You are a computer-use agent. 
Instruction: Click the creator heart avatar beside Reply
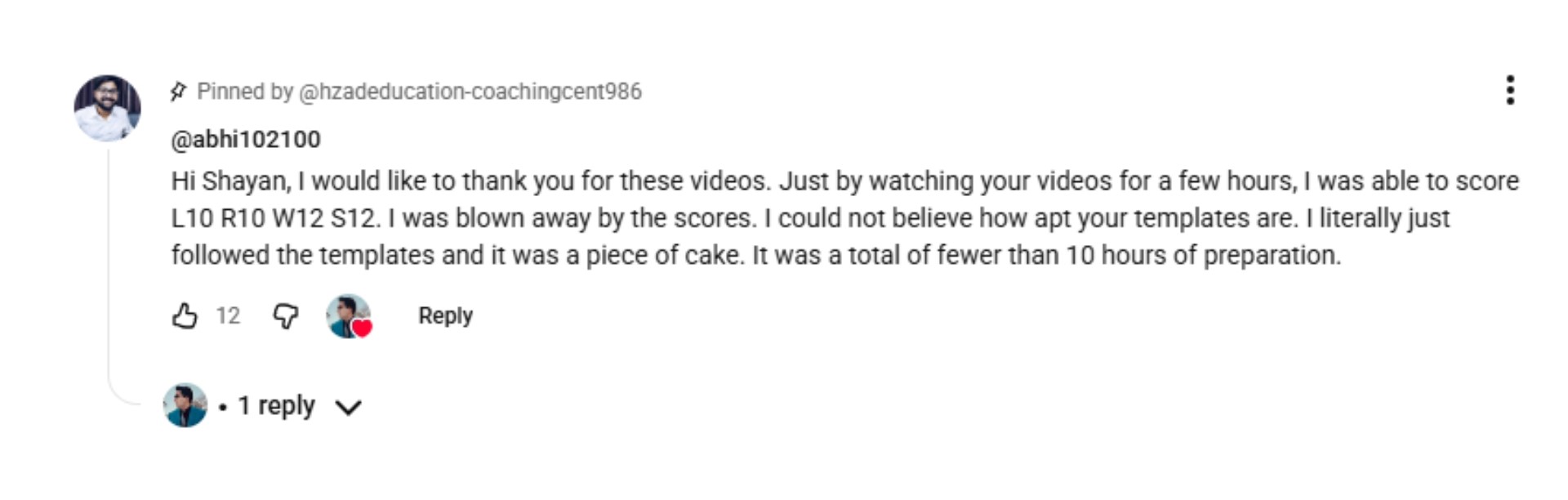click(x=346, y=315)
